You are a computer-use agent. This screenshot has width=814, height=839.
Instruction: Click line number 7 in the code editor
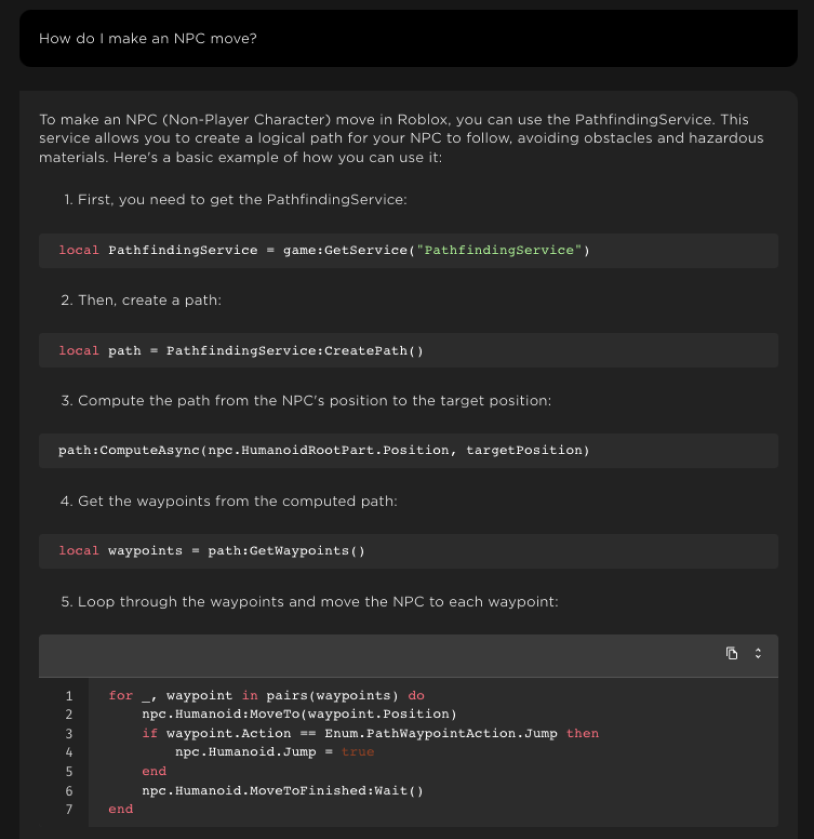pos(69,809)
